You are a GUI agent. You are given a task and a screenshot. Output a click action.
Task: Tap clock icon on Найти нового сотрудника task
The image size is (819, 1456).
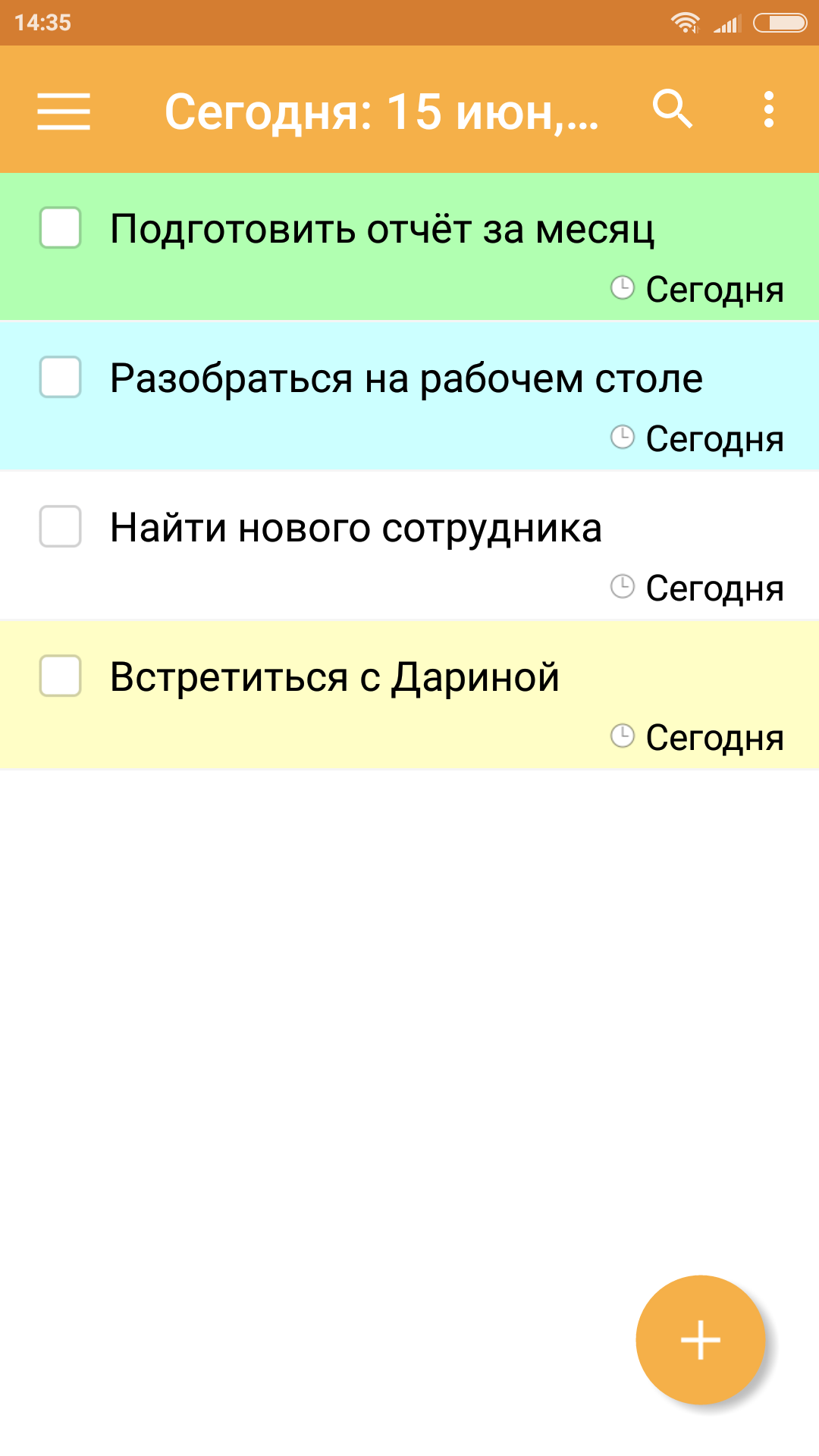[623, 587]
